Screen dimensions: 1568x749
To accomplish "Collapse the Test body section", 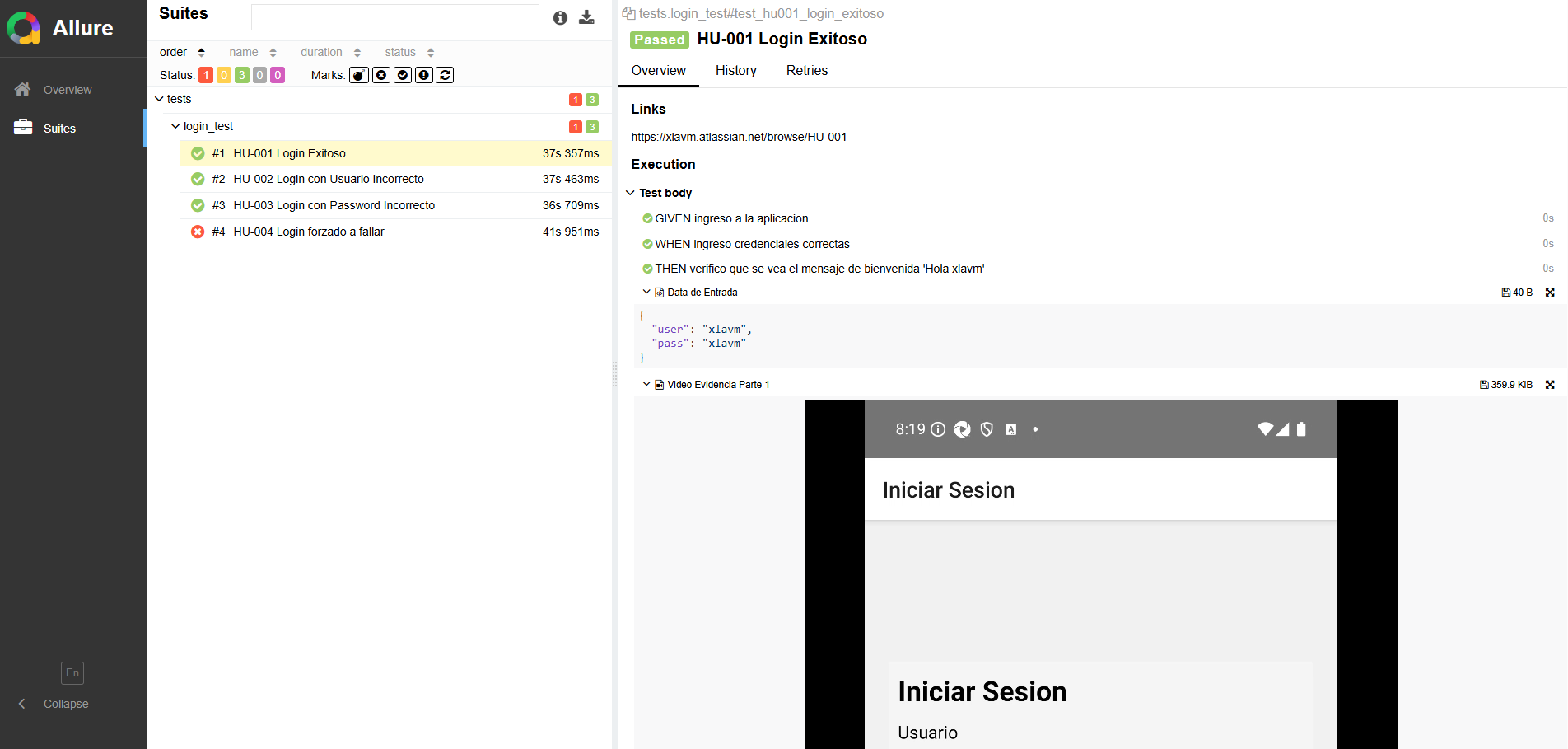I will tap(630, 193).
